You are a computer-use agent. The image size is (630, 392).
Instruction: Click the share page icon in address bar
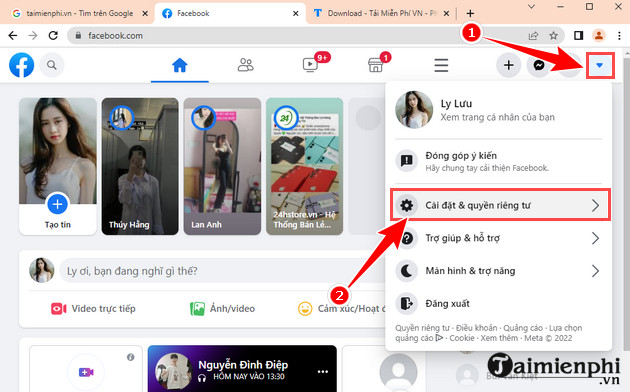click(533, 36)
